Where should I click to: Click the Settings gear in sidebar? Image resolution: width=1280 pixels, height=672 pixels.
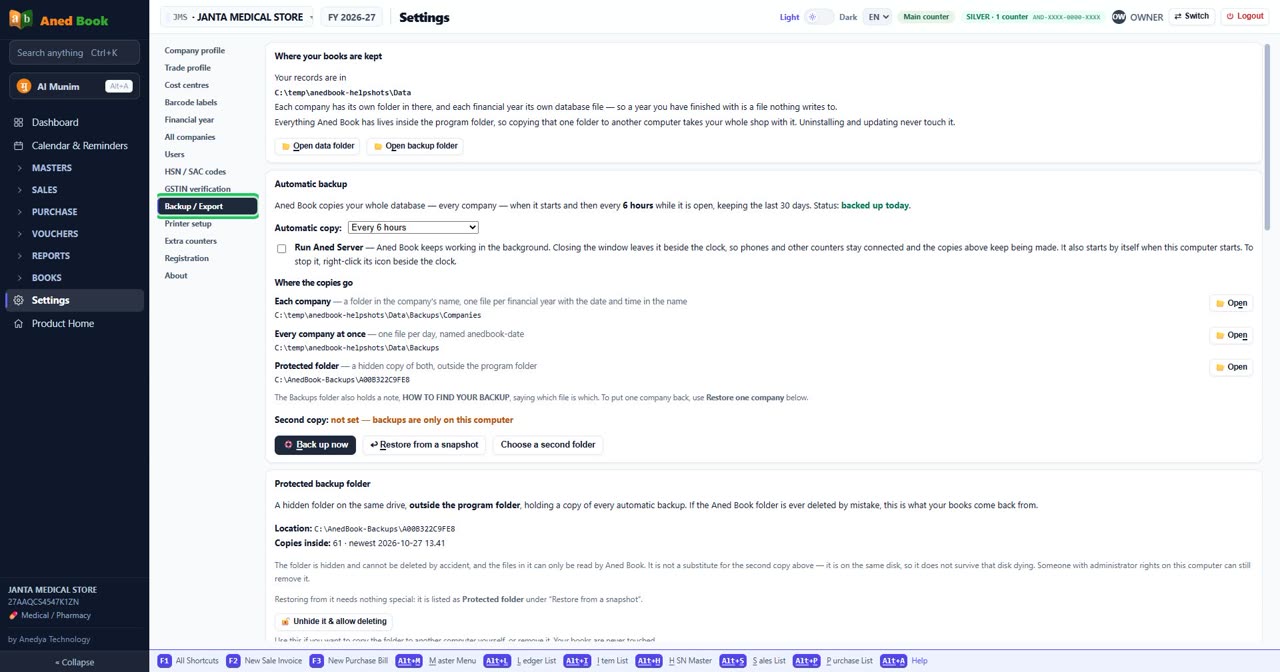click(x=18, y=300)
